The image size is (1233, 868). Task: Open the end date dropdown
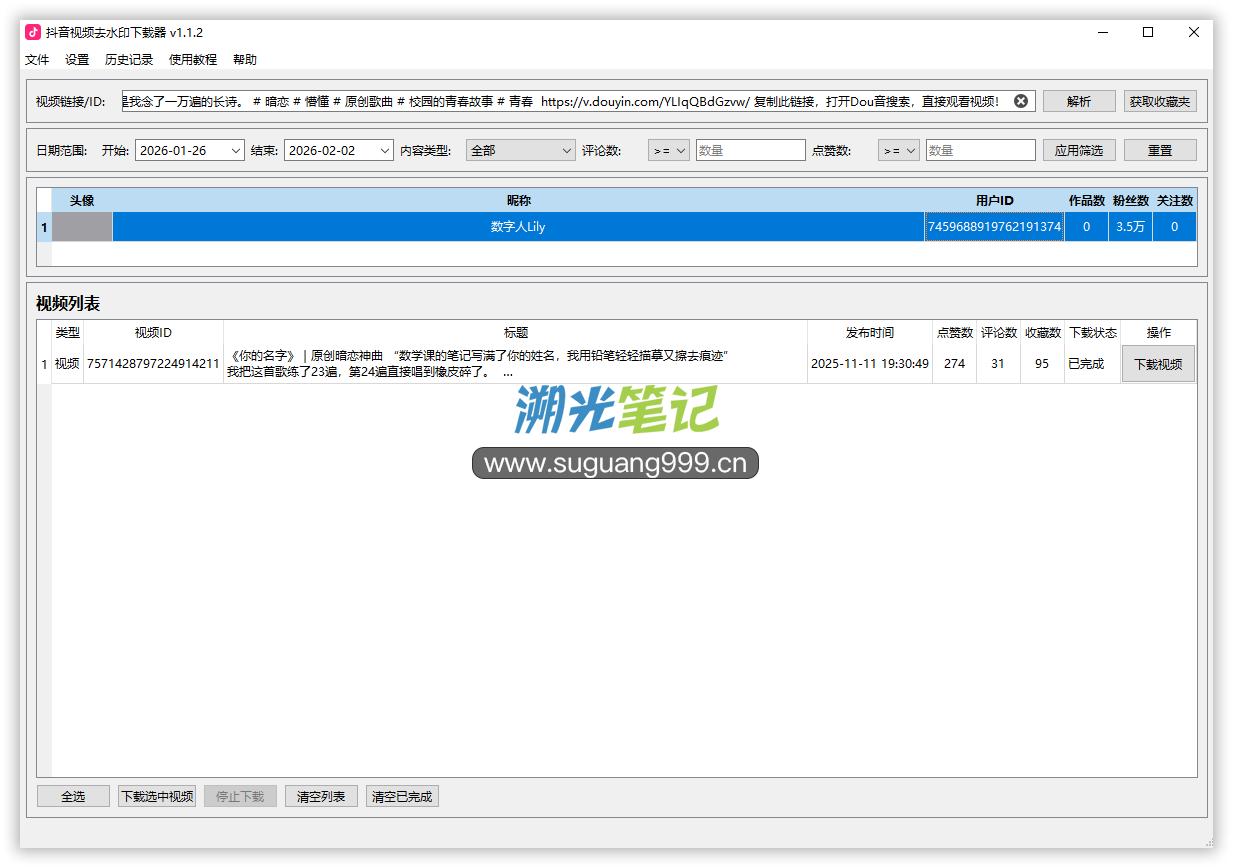click(x=385, y=150)
